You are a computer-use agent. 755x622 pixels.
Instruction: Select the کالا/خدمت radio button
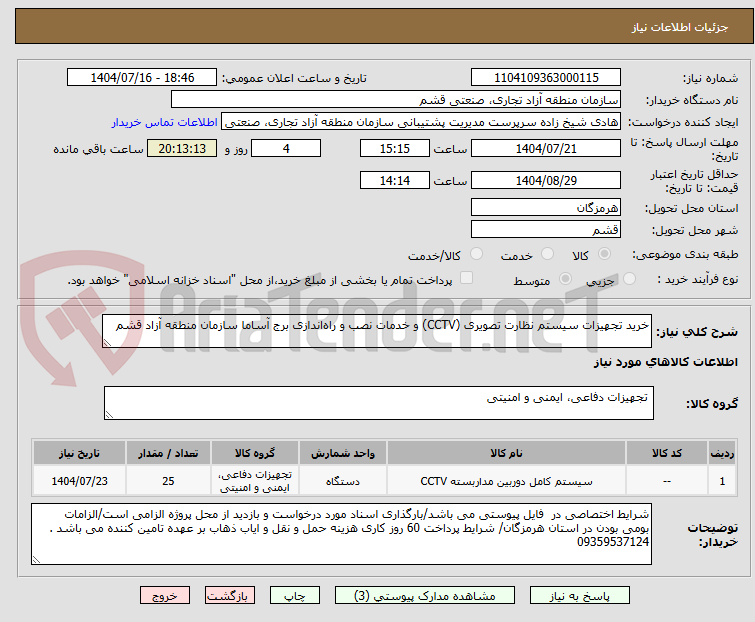(x=476, y=254)
